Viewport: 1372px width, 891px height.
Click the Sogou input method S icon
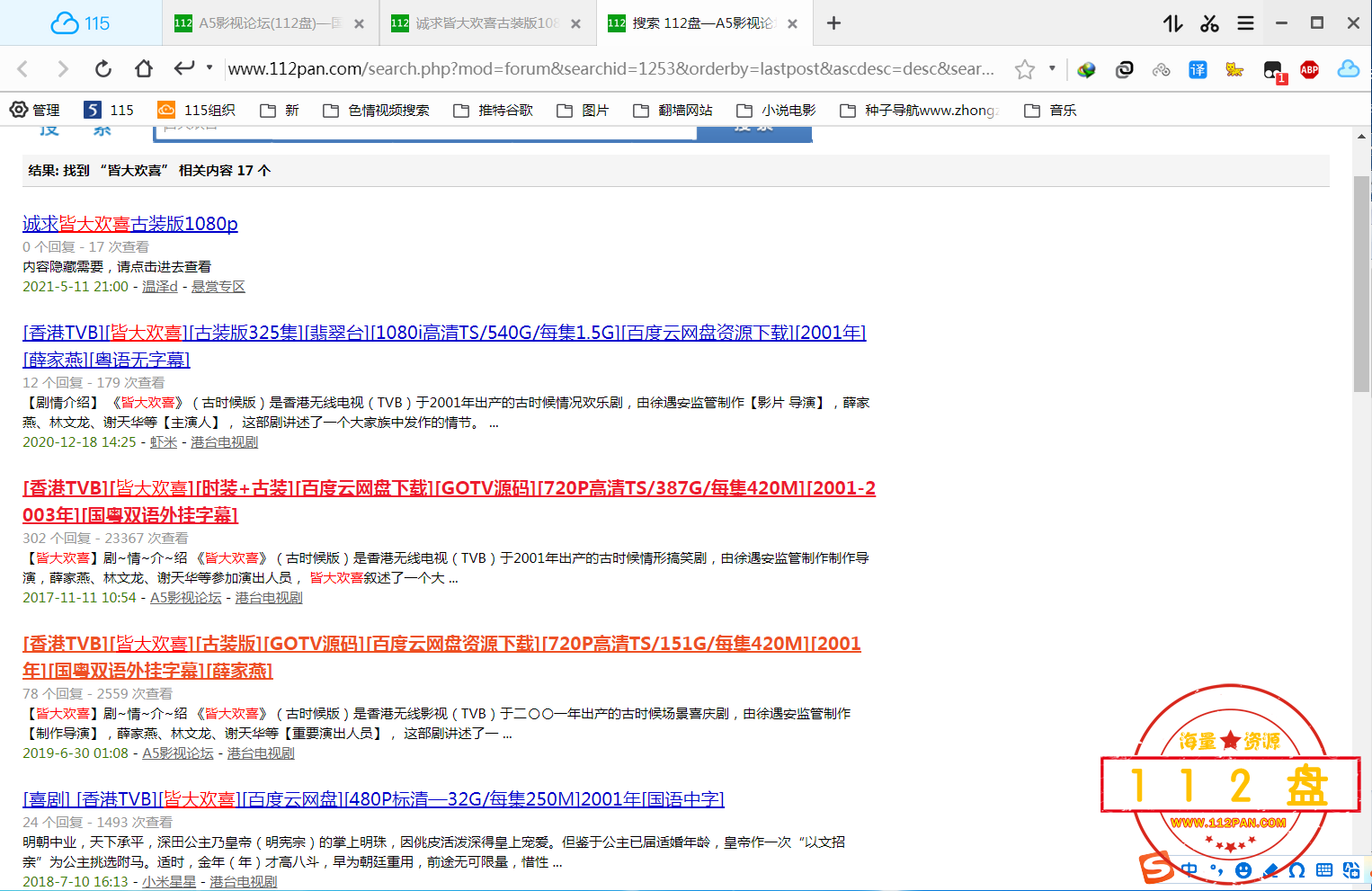(x=1157, y=869)
